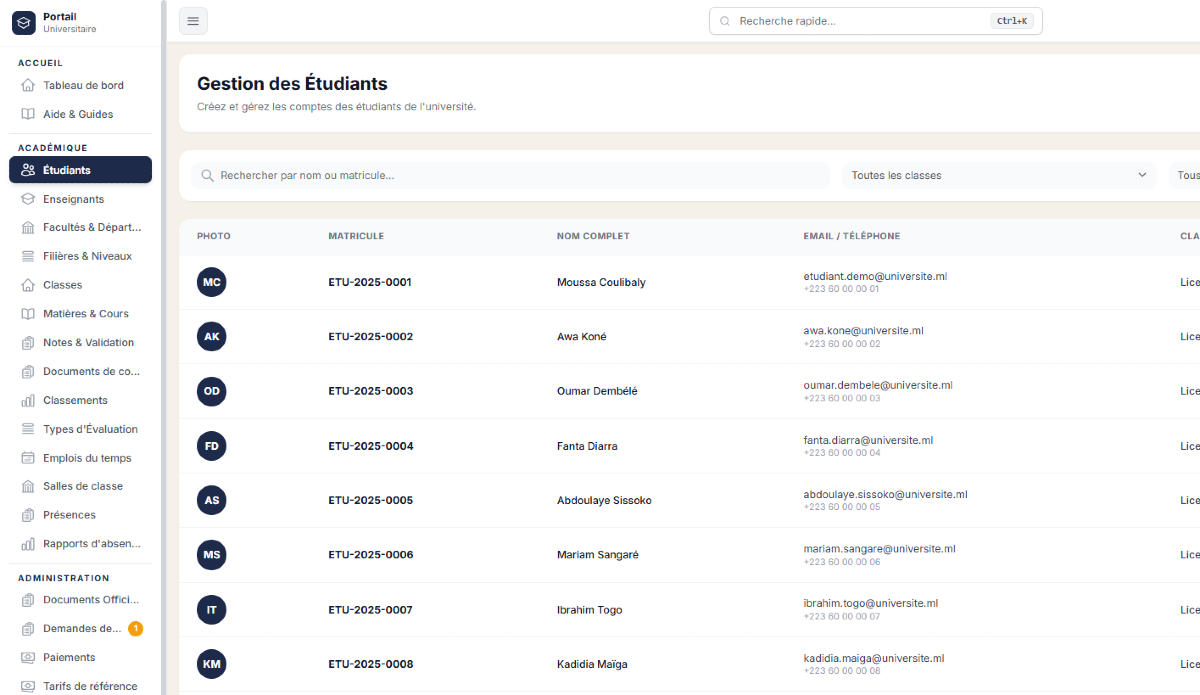The width and height of the screenshot is (1200, 695).
Task: Click the Matières & Cours book icon
Action: pos(28,313)
